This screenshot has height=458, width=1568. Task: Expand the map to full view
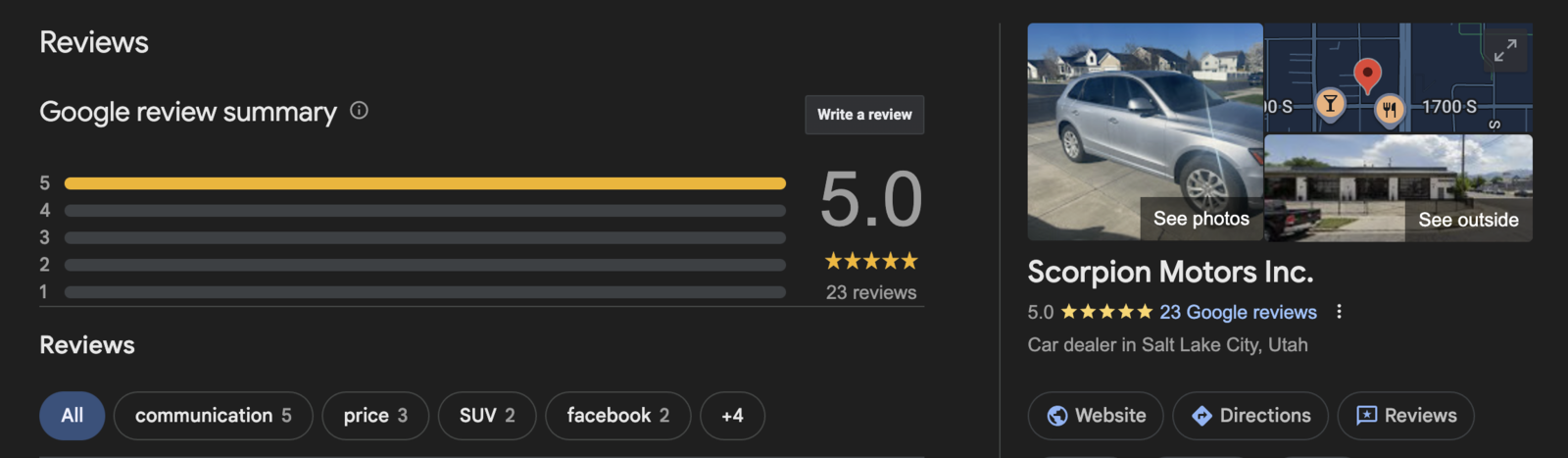tap(1504, 51)
